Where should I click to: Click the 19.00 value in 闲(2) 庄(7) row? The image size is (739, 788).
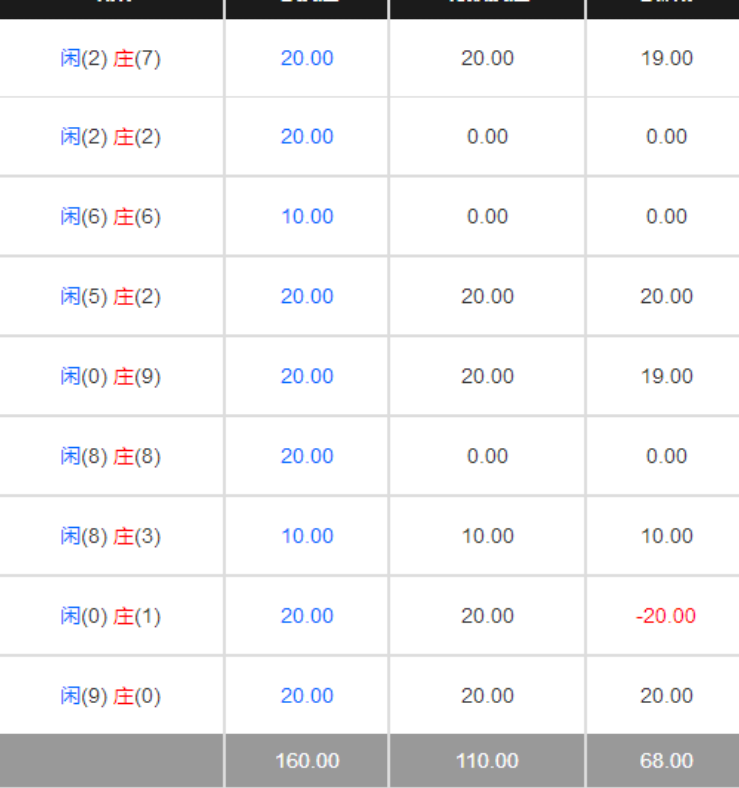click(666, 58)
